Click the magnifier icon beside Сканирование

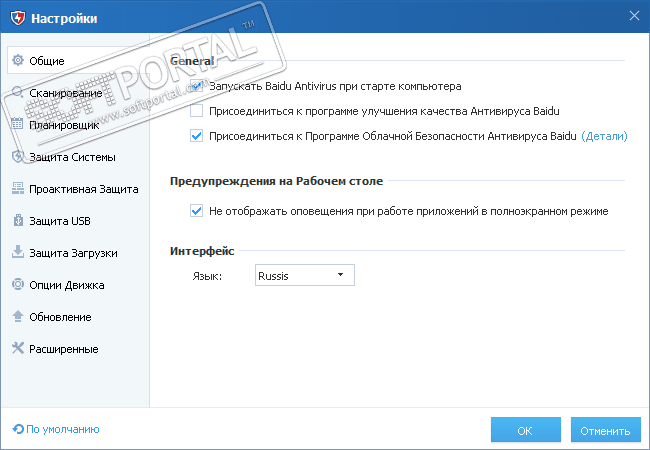click(18, 92)
